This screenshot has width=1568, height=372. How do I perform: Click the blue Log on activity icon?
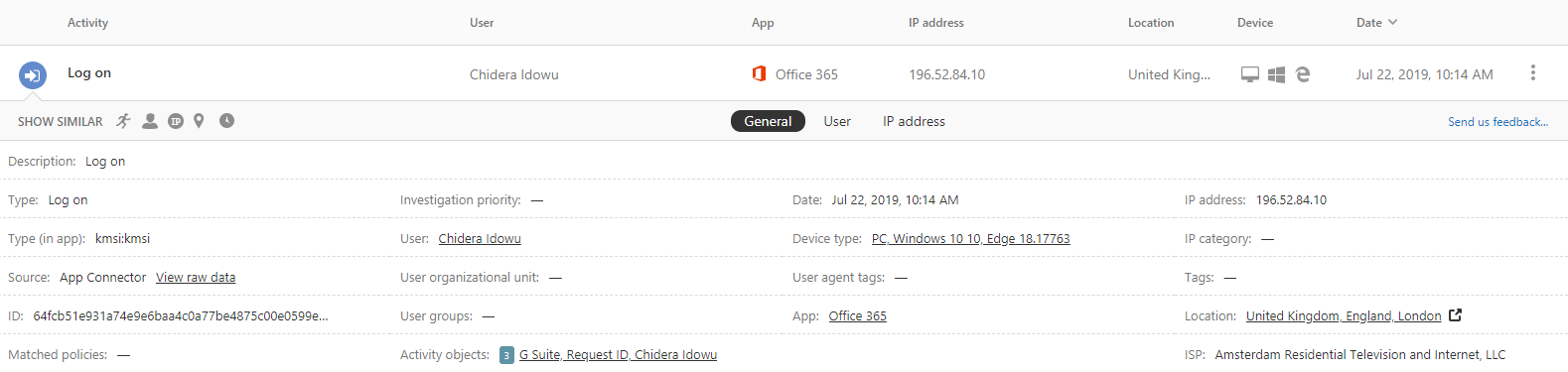(x=33, y=74)
